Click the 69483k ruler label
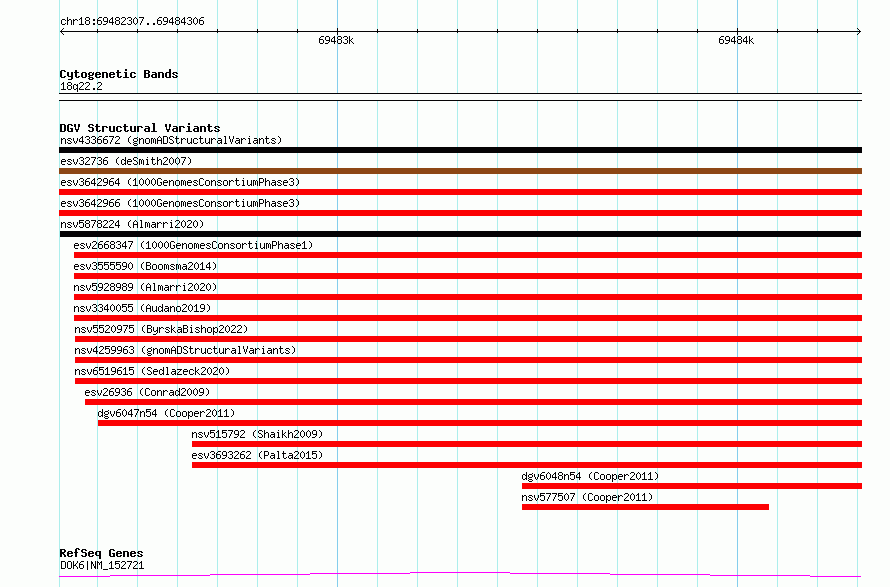This screenshot has width=890, height=587. coord(336,41)
